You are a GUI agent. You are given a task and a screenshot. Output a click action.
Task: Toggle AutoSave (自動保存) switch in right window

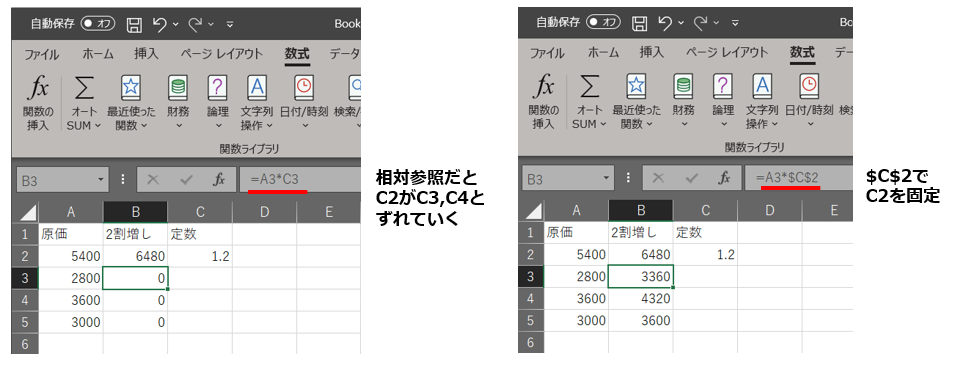point(603,23)
